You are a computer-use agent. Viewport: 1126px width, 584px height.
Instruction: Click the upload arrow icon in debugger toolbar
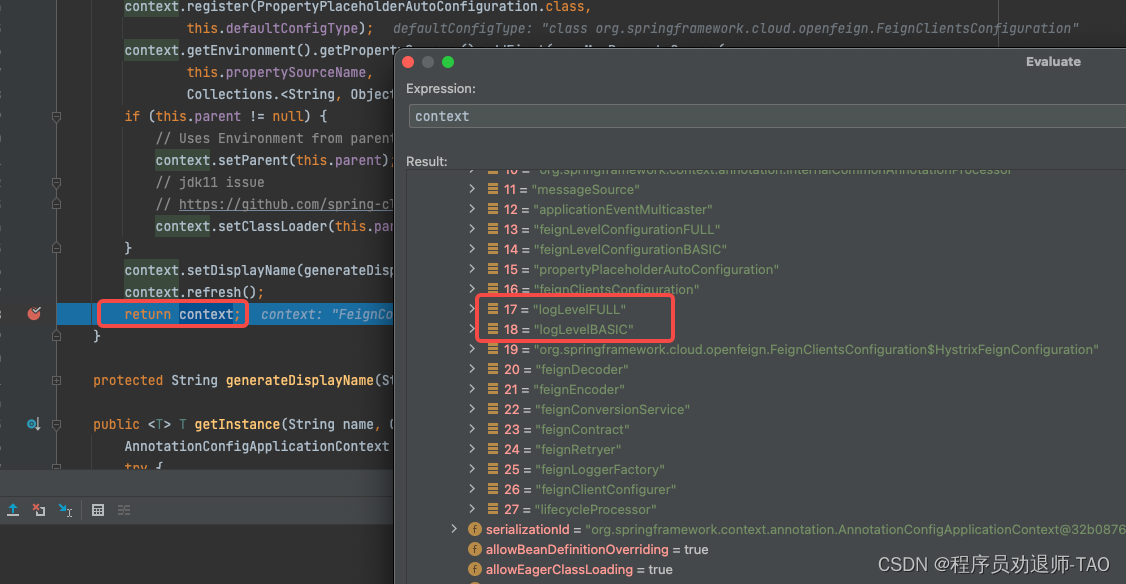pyautogui.click(x=13, y=510)
